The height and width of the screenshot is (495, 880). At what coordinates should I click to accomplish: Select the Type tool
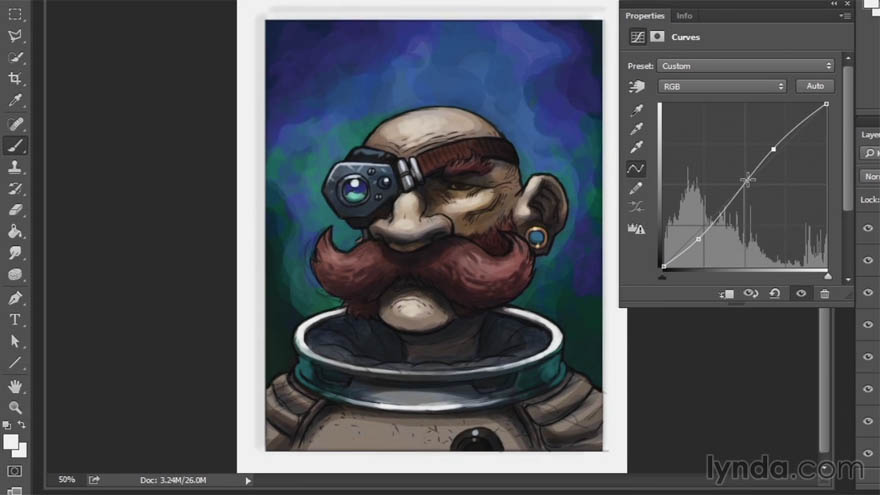pyautogui.click(x=15, y=319)
